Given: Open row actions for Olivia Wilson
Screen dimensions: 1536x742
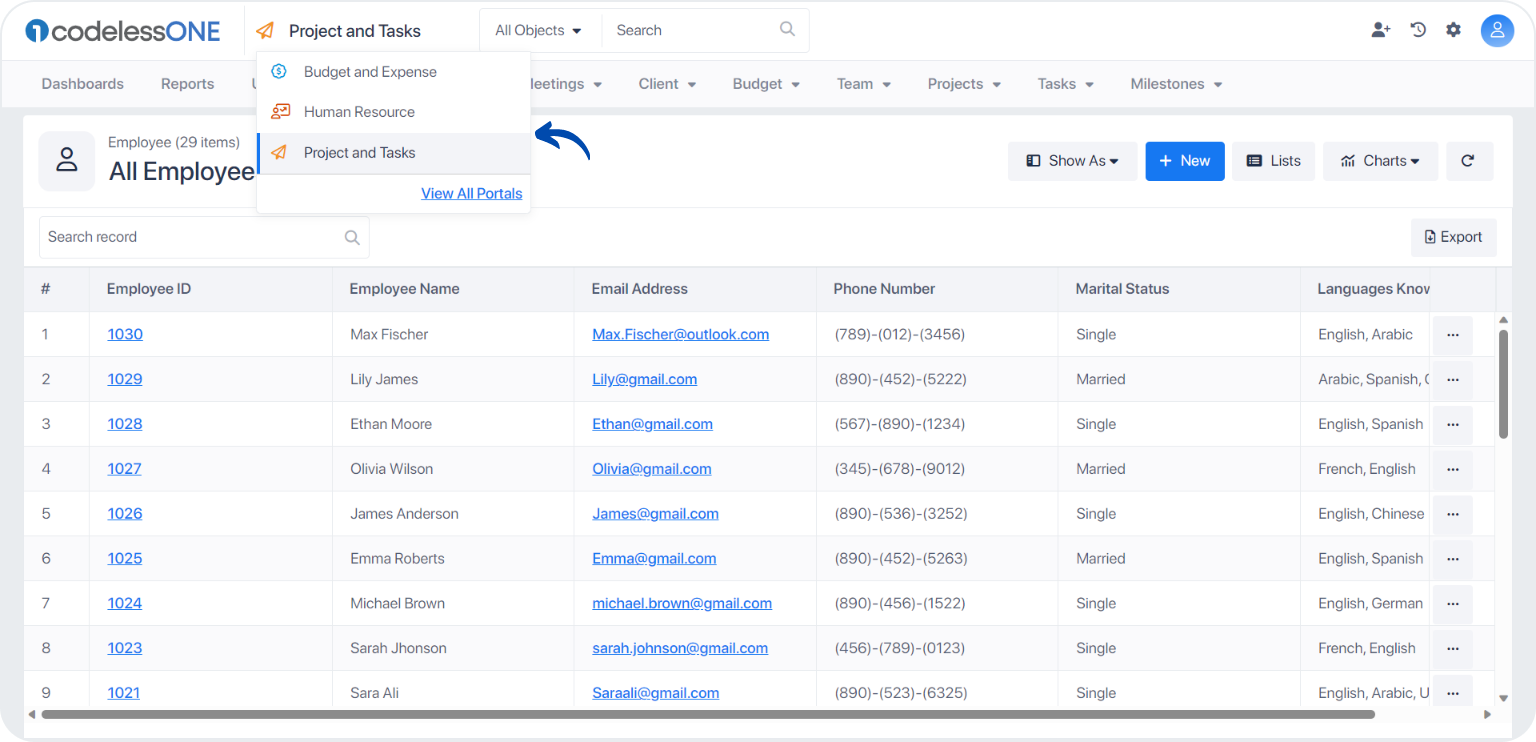Looking at the screenshot, I should (1452, 469).
